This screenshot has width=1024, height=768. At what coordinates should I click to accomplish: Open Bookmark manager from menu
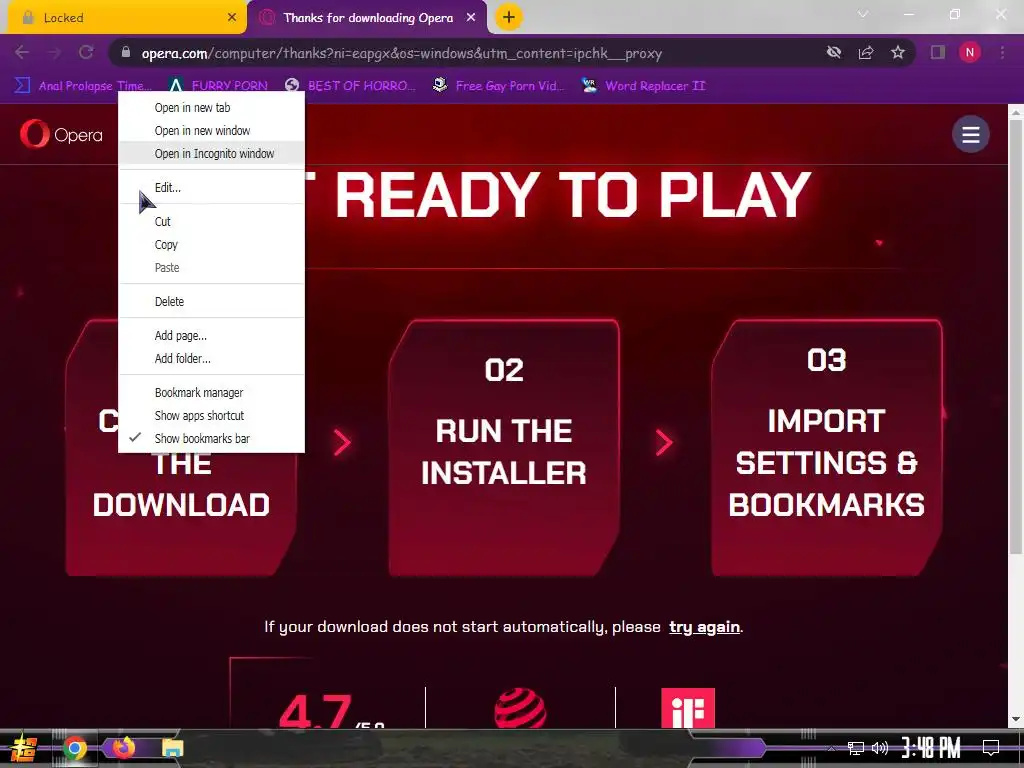pyautogui.click(x=211, y=392)
